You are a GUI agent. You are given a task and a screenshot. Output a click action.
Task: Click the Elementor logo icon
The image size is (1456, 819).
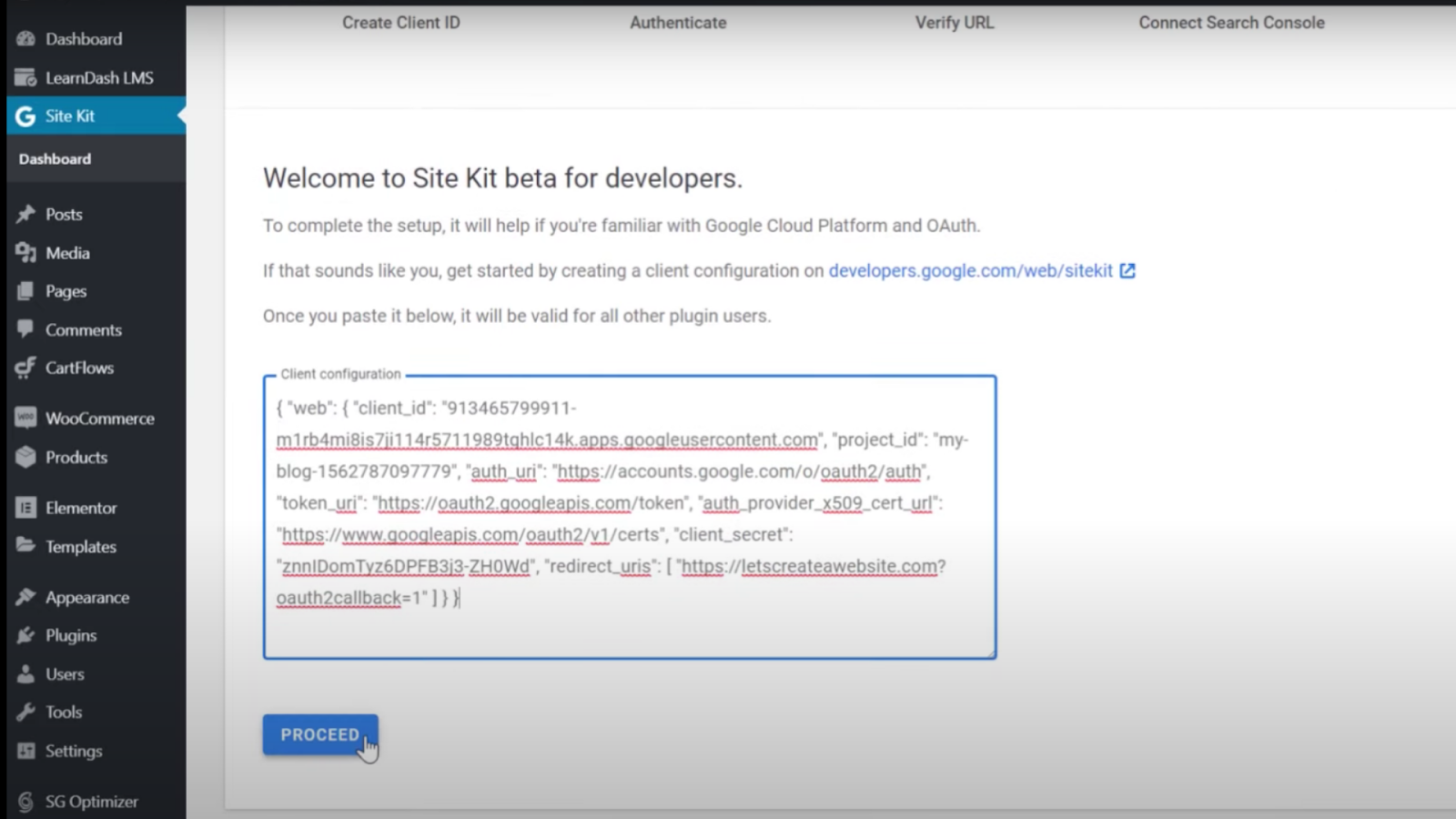click(x=25, y=508)
